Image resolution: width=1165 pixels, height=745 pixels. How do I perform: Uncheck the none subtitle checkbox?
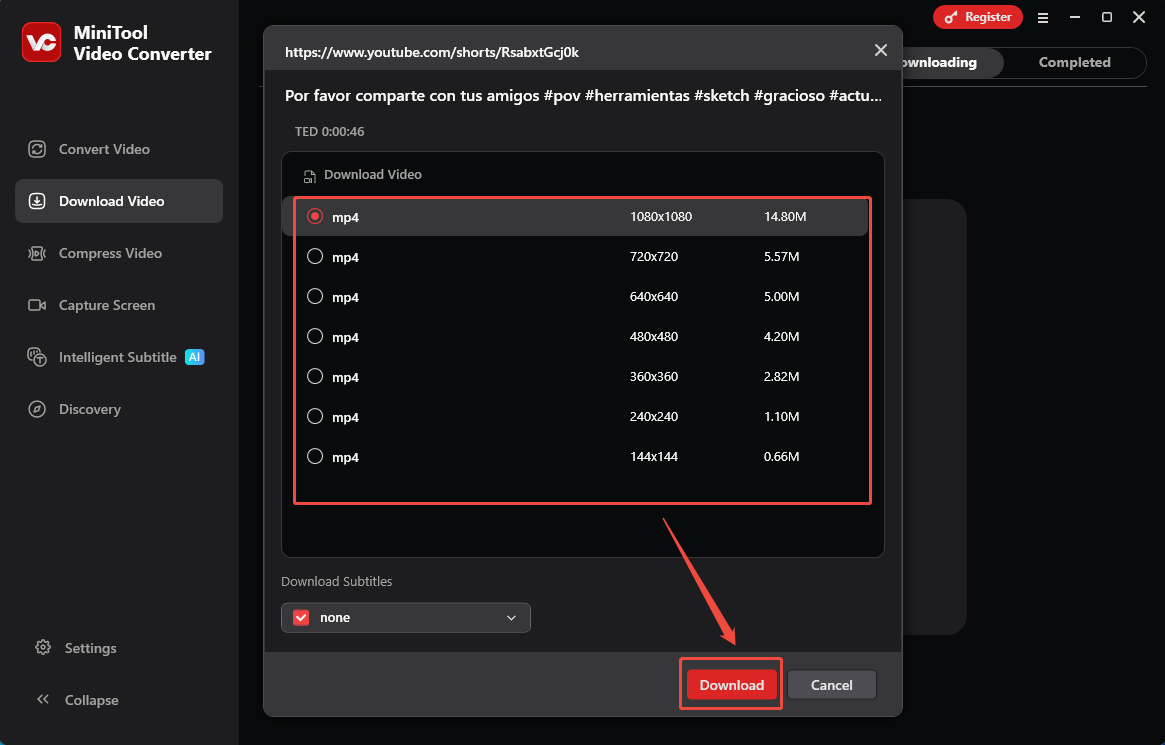point(300,617)
